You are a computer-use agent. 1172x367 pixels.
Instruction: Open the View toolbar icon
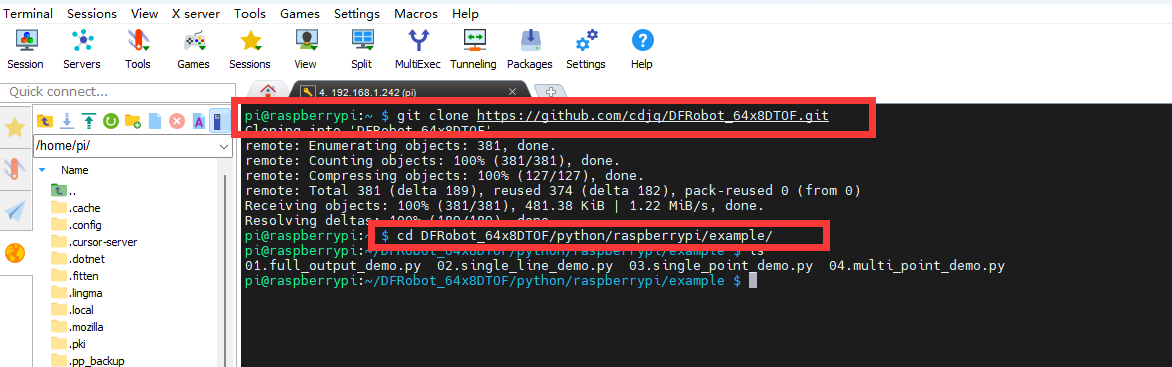point(306,49)
